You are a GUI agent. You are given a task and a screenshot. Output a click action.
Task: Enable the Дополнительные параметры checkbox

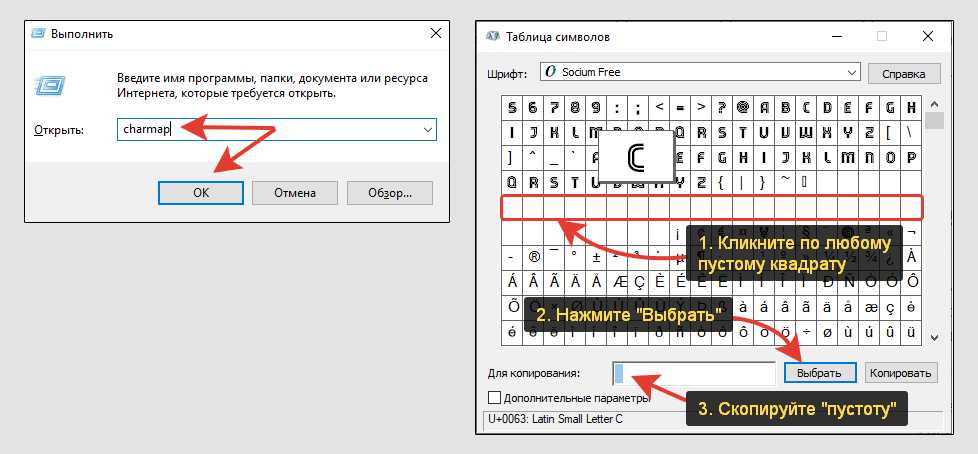point(495,397)
